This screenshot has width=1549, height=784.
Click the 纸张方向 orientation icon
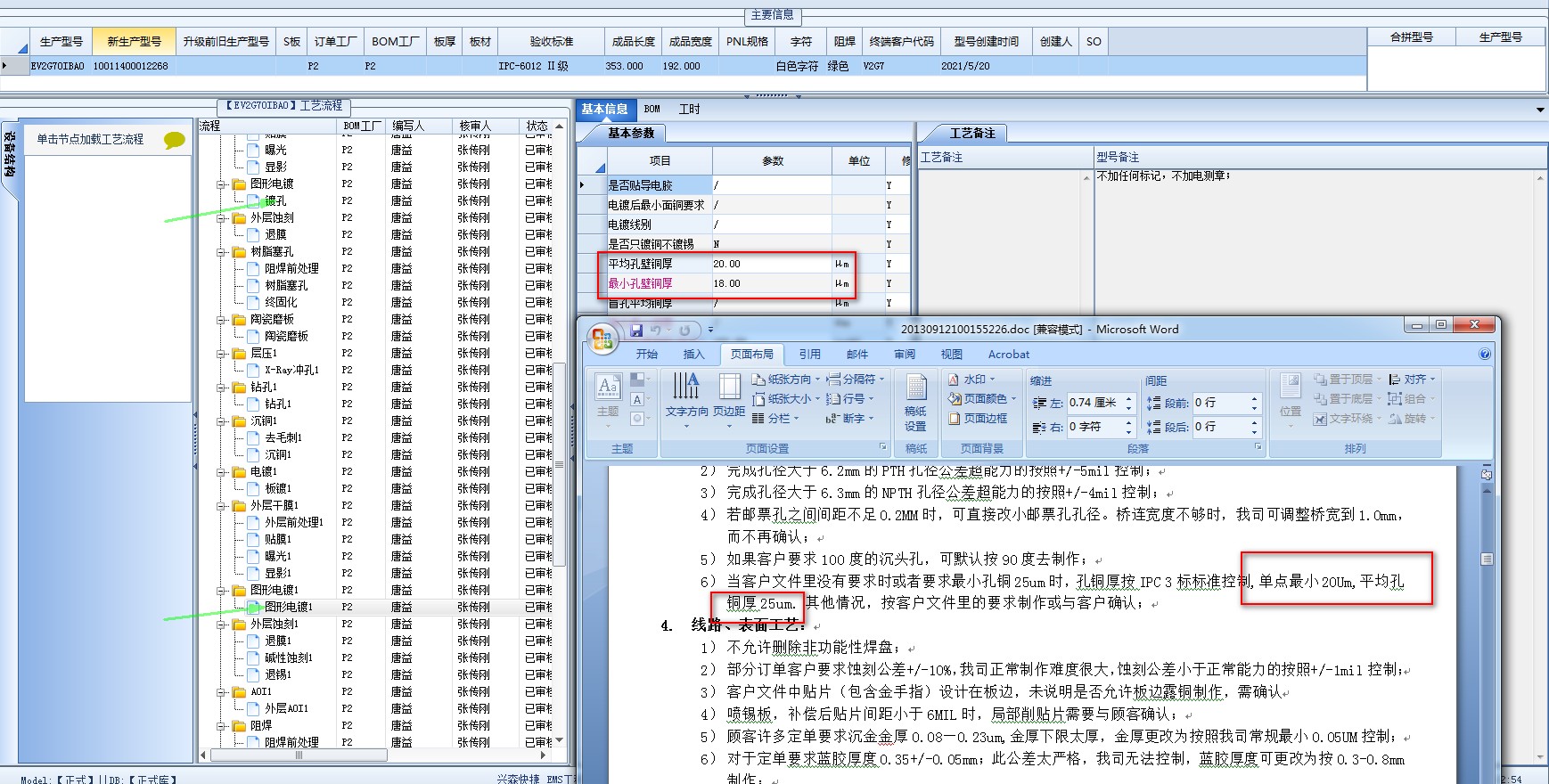(x=758, y=380)
